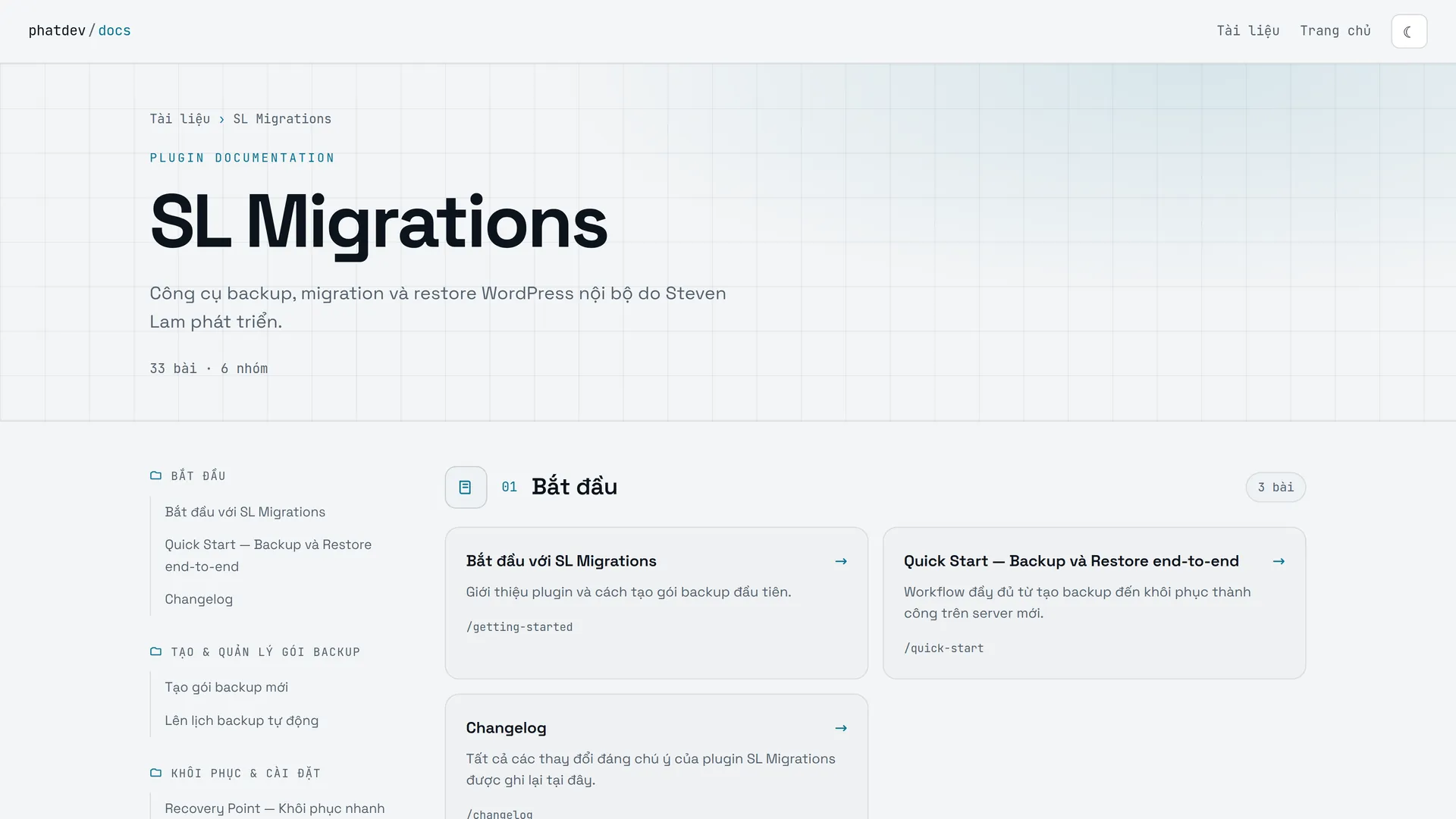Image resolution: width=1456 pixels, height=819 pixels.
Task: Click the 01 section number
Action: click(x=509, y=487)
